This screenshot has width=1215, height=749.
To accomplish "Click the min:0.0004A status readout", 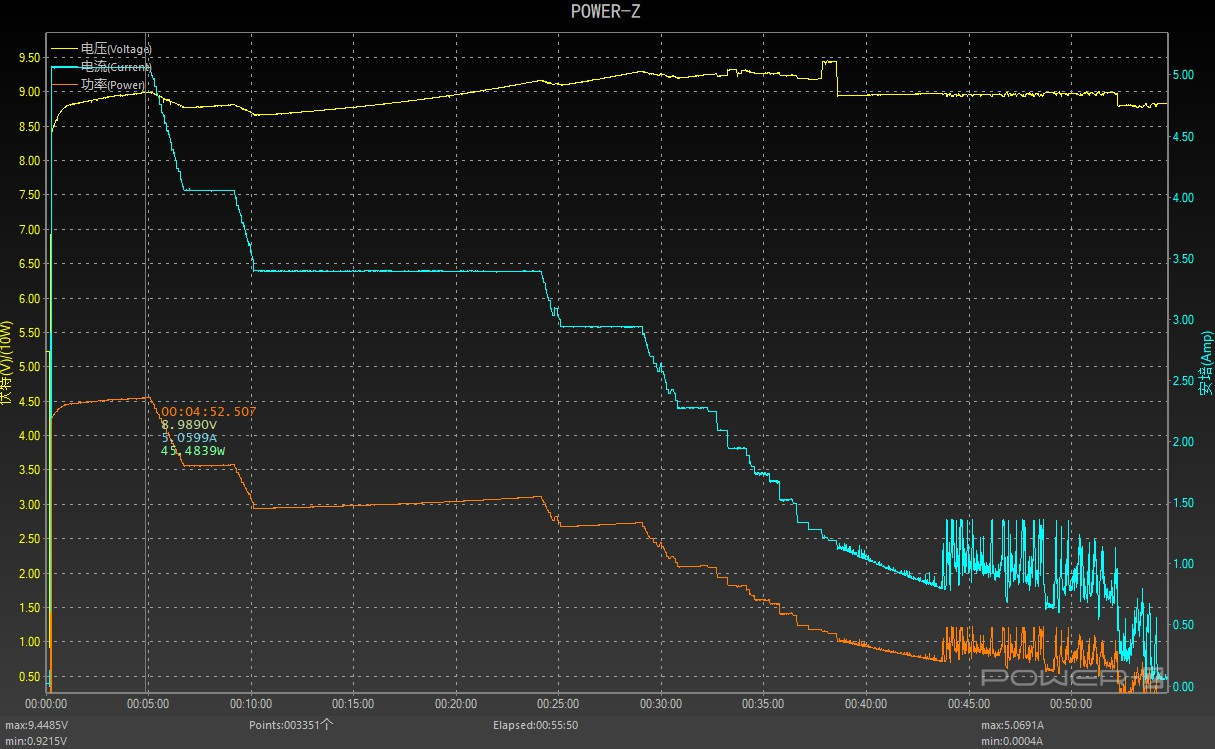I will (x=1012, y=741).
